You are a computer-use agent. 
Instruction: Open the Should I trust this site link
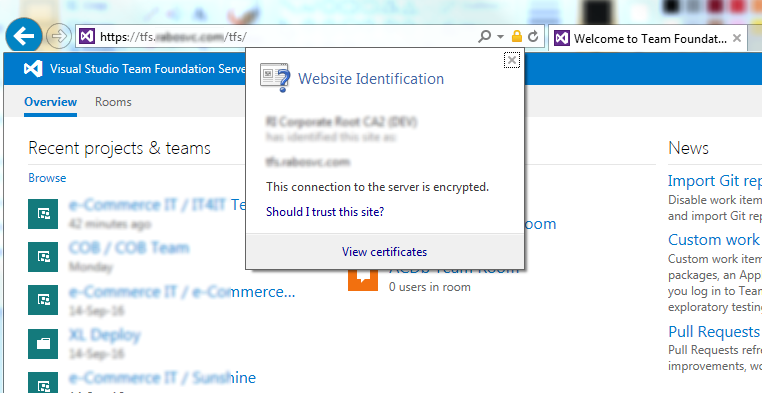click(325, 212)
